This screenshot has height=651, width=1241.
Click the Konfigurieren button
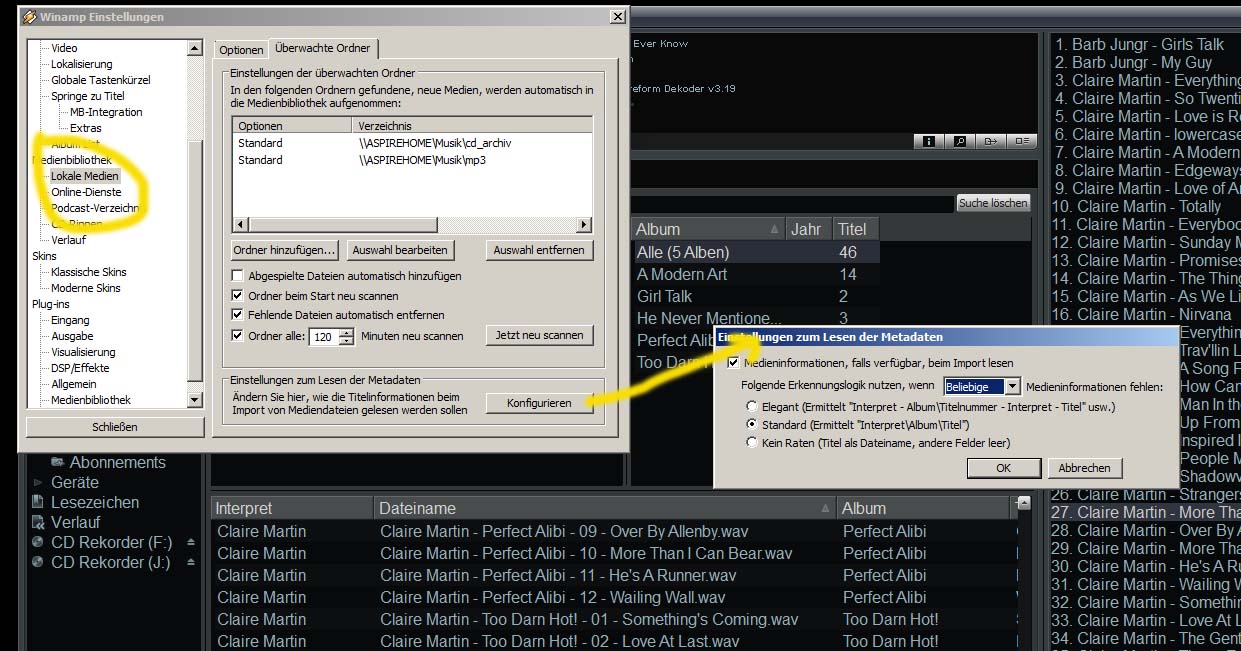click(x=539, y=403)
